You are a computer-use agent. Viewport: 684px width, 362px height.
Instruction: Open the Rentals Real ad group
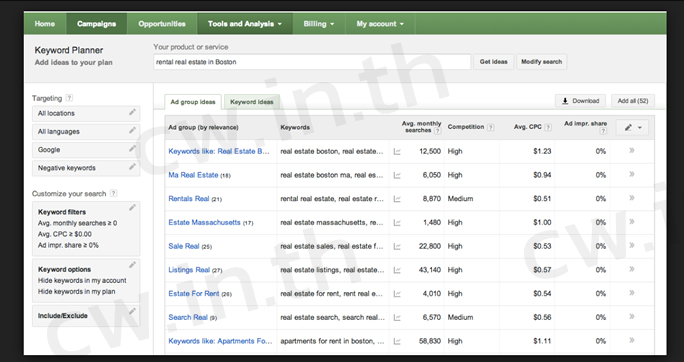click(x=189, y=198)
